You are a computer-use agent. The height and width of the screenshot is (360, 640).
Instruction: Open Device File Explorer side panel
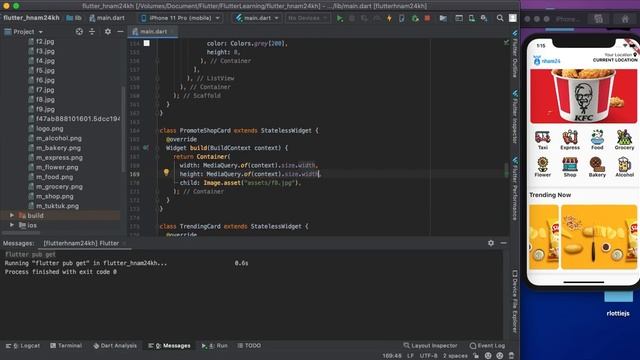click(x=515, y=301)
